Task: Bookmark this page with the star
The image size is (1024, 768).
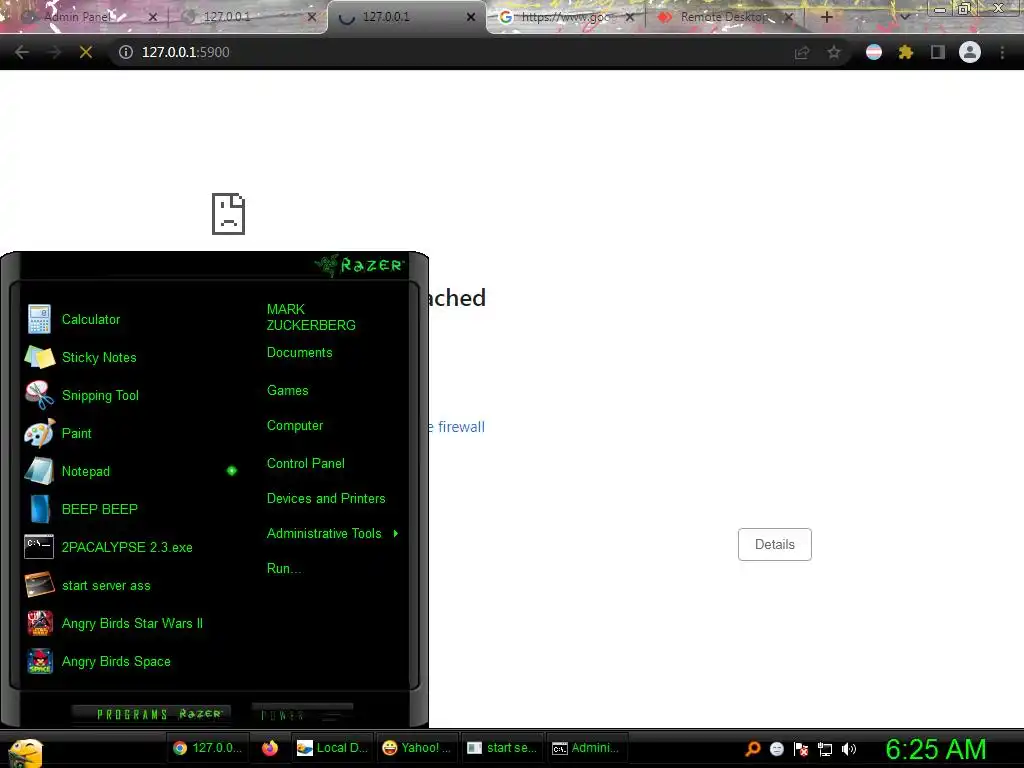Action: [834, 52]
